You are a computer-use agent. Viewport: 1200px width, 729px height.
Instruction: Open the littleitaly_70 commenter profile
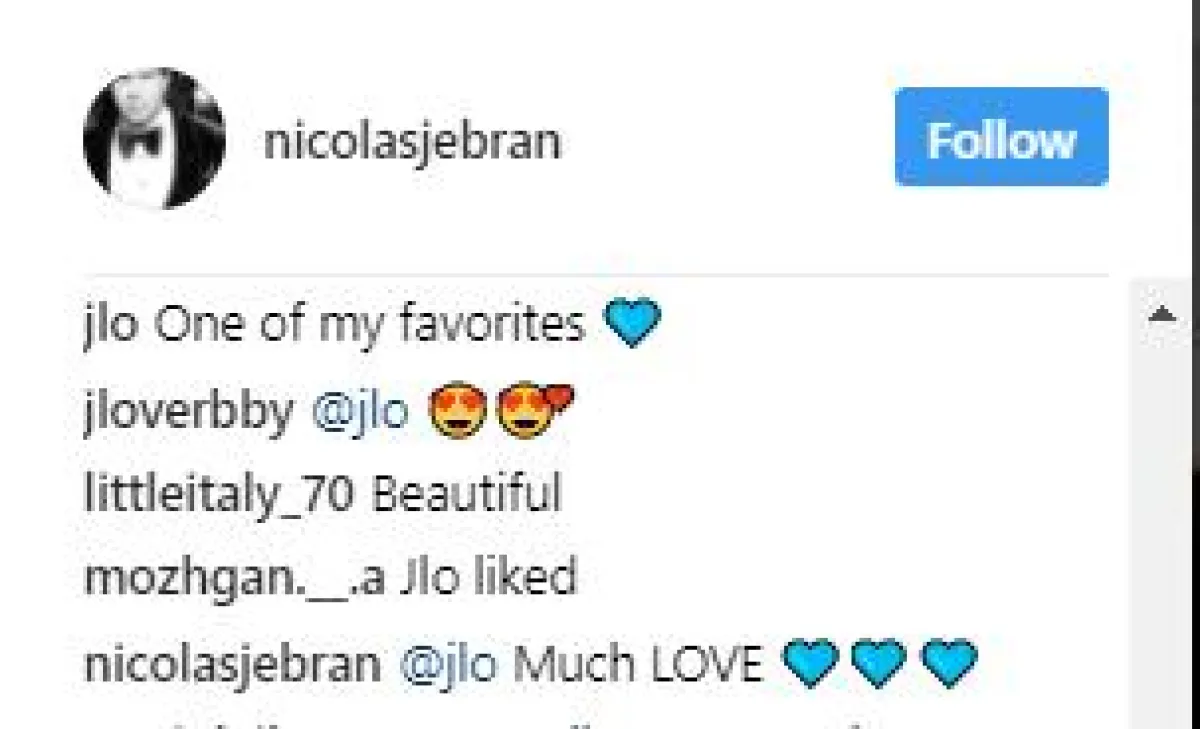point(219,495)
